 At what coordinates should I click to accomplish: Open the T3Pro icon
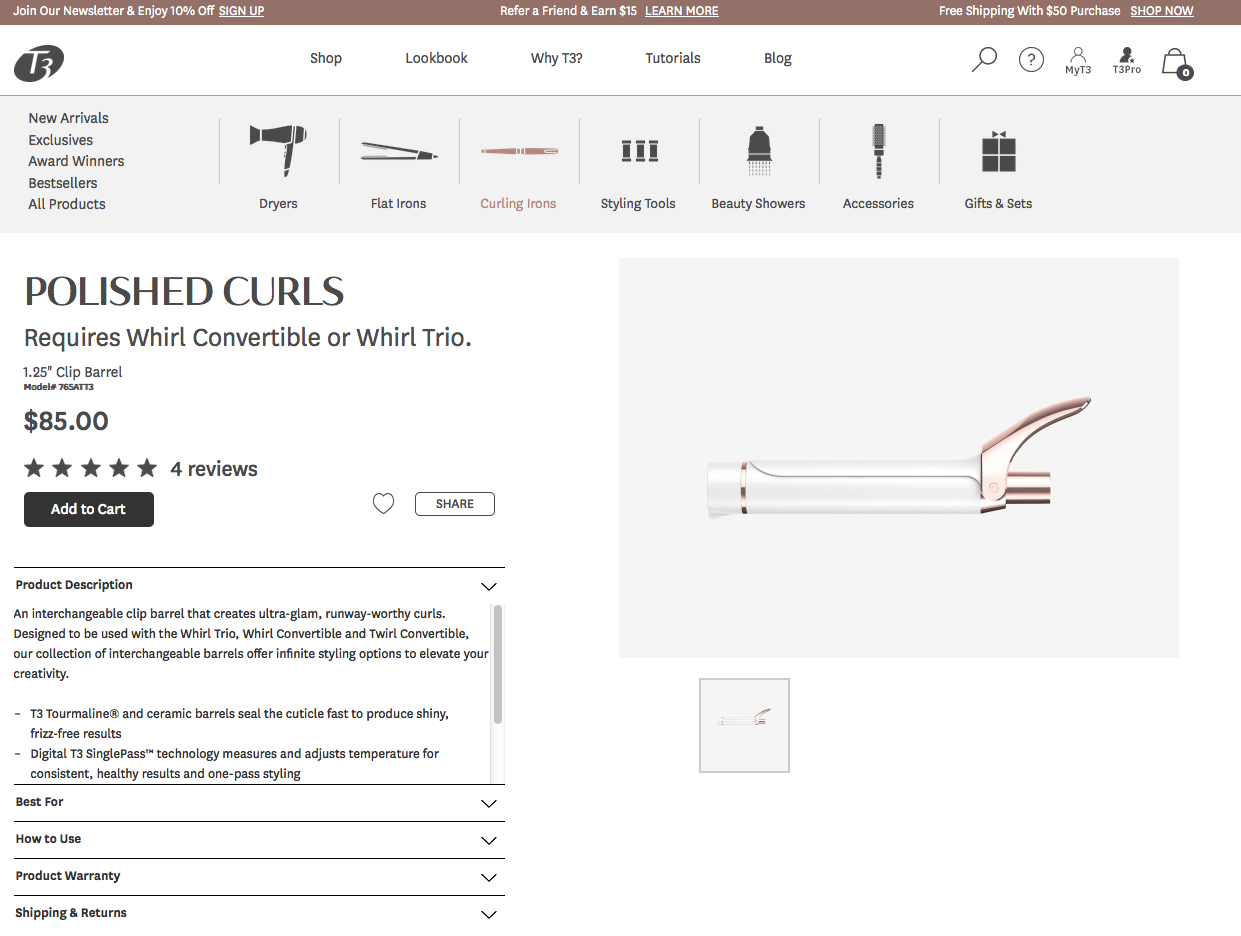(x=1127, y=61)
